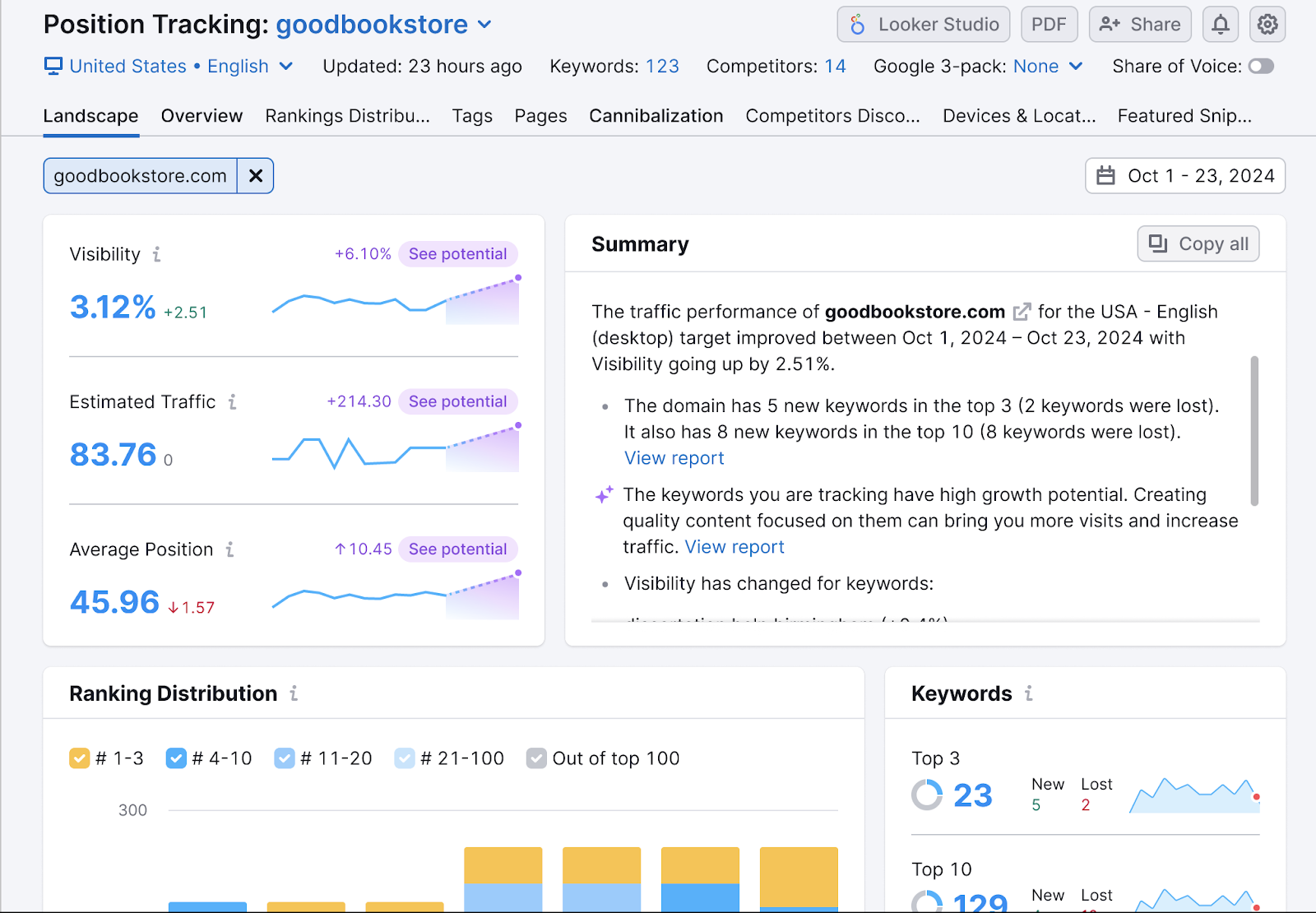
Task: Copy all summary text
Action: click(1198, 243)
